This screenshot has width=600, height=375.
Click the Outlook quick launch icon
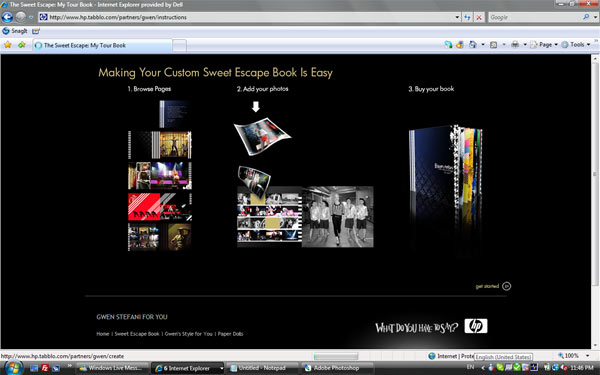(56, 368)
